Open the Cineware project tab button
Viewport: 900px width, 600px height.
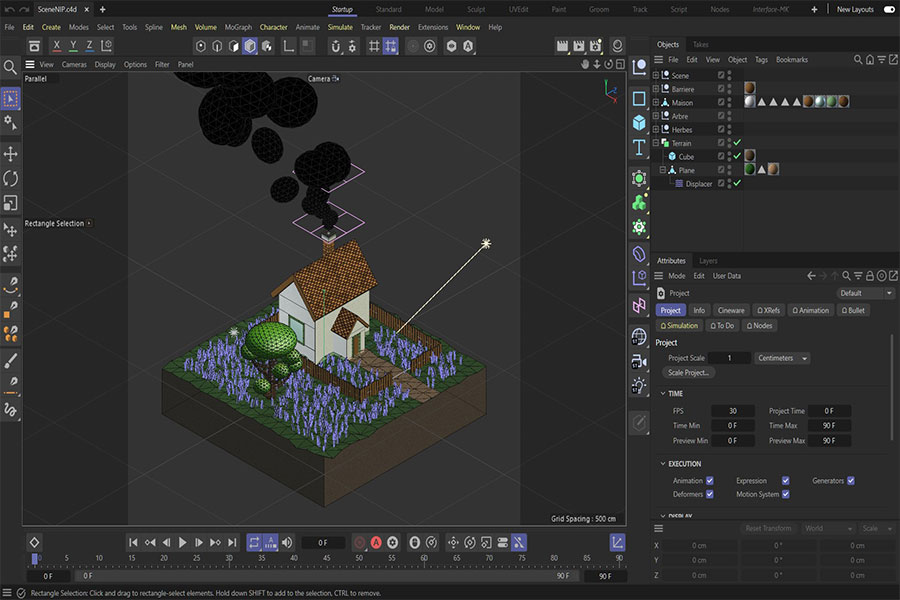(x=731, y=310)
